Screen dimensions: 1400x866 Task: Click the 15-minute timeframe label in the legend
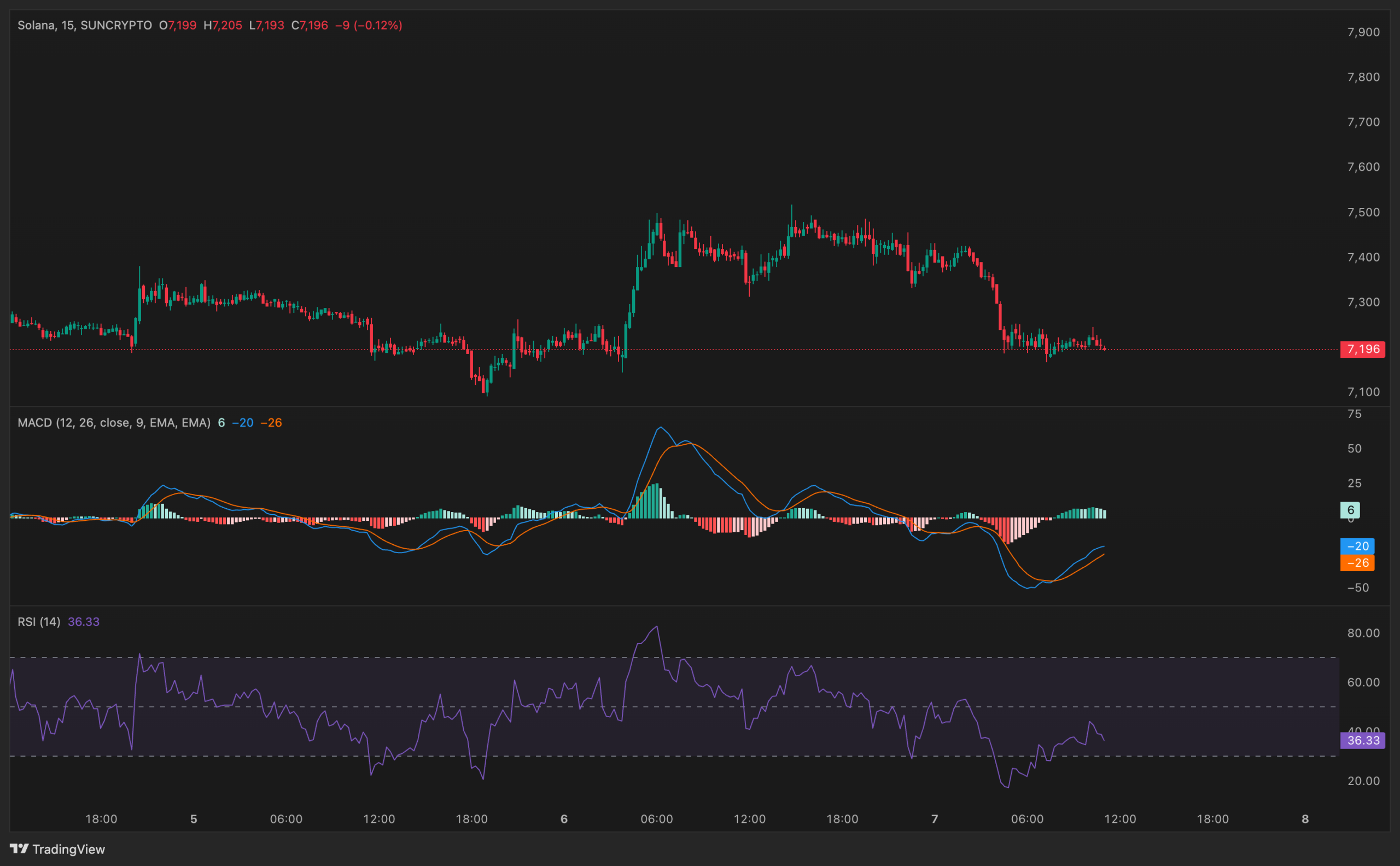coord(69,25)
